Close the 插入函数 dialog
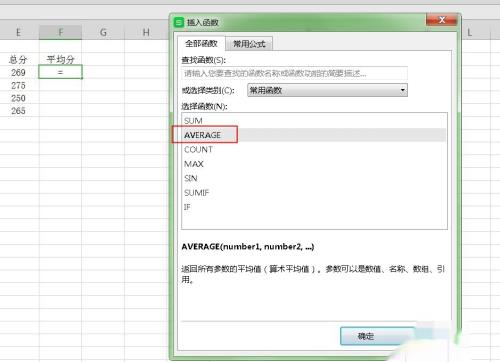The height and width of the screenshot is (362, 500). pyautogui.click(x=442, y=20)
